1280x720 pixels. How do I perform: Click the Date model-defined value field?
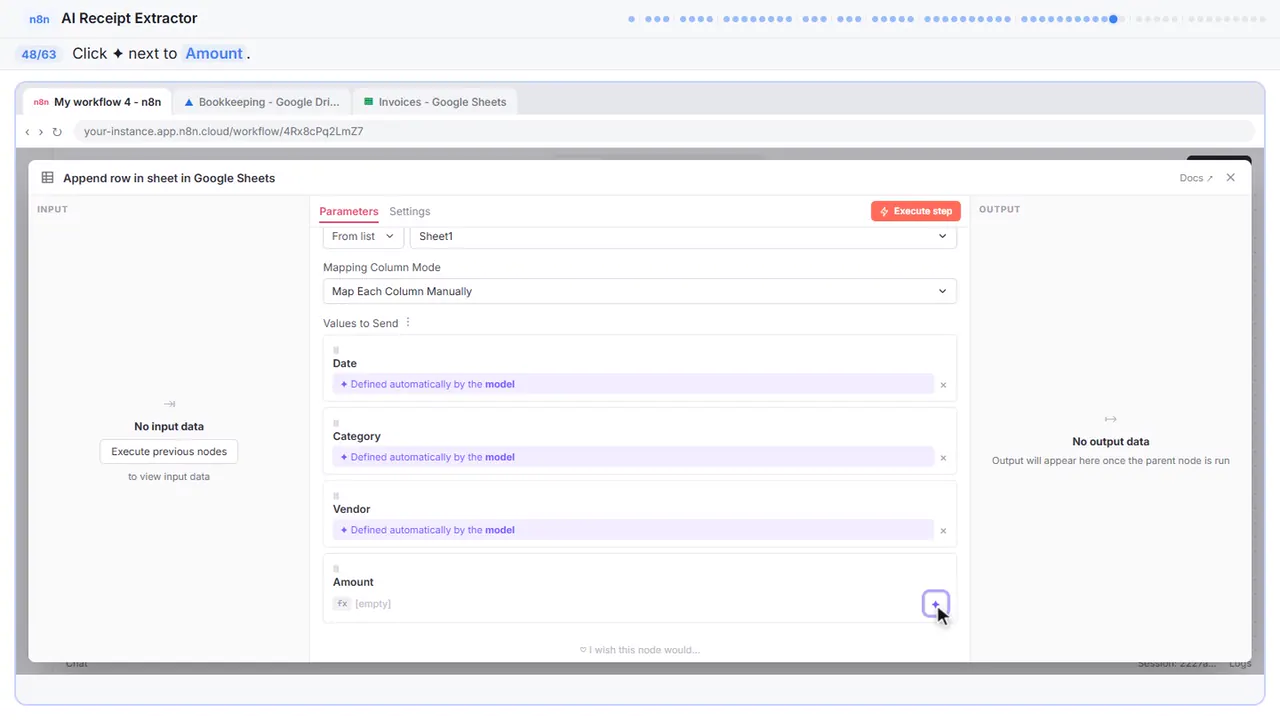click(633, 384)
